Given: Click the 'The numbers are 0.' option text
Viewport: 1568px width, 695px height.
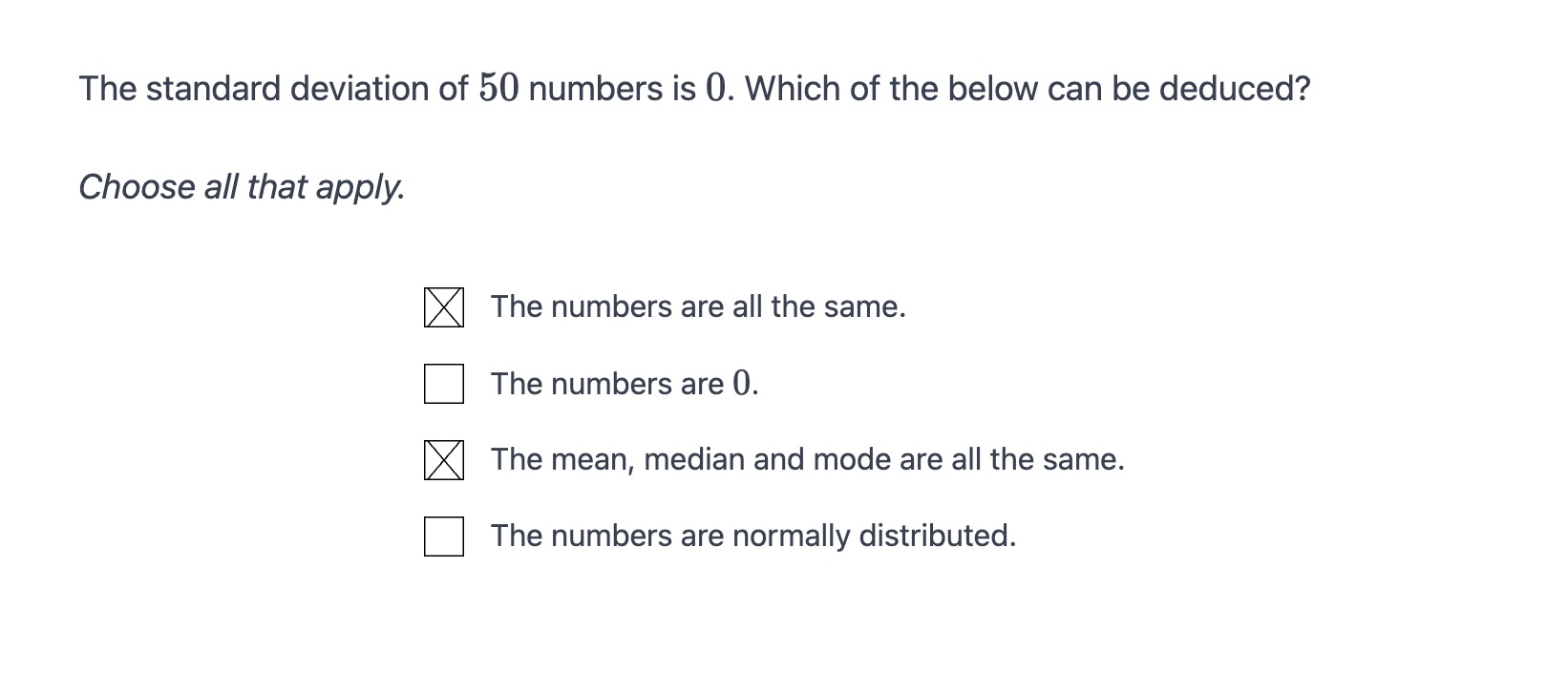Looking at the screenshot, I should tap(624, 384).
